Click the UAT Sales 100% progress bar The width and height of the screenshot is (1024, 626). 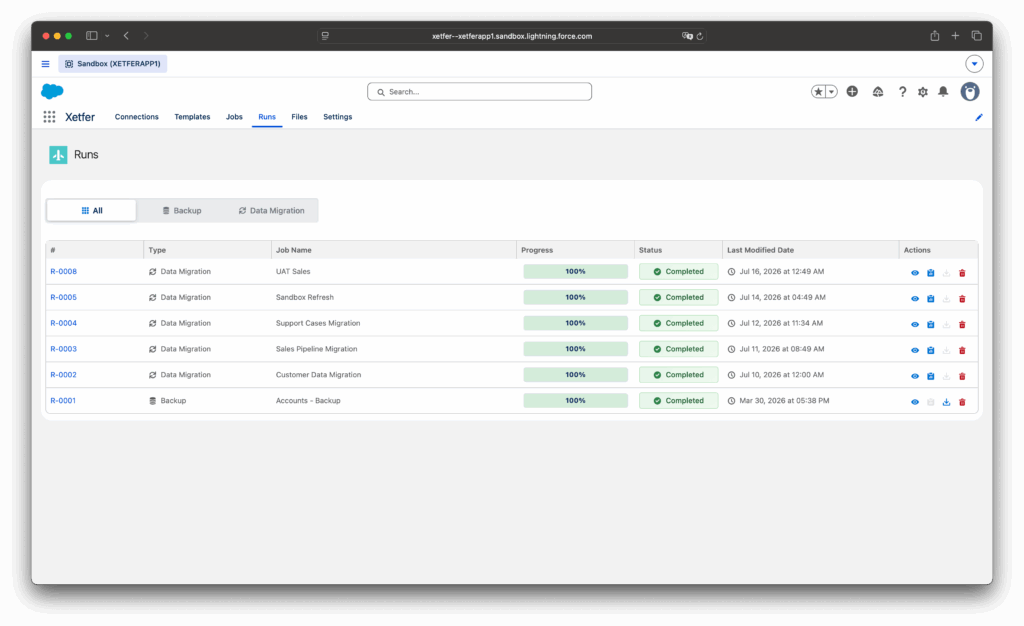coord(575,272)
